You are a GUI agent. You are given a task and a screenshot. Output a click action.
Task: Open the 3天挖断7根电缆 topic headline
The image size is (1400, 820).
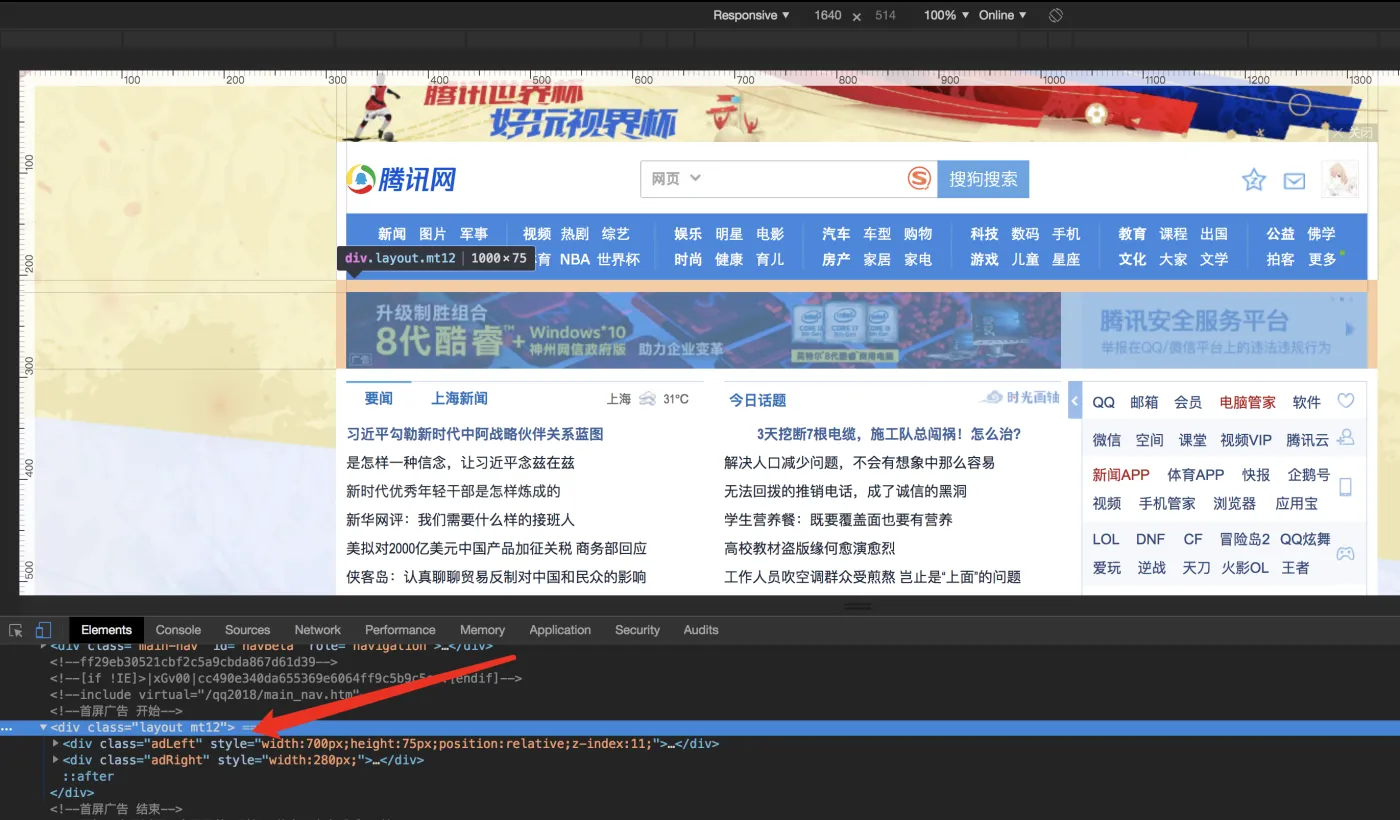pos(889,434)
